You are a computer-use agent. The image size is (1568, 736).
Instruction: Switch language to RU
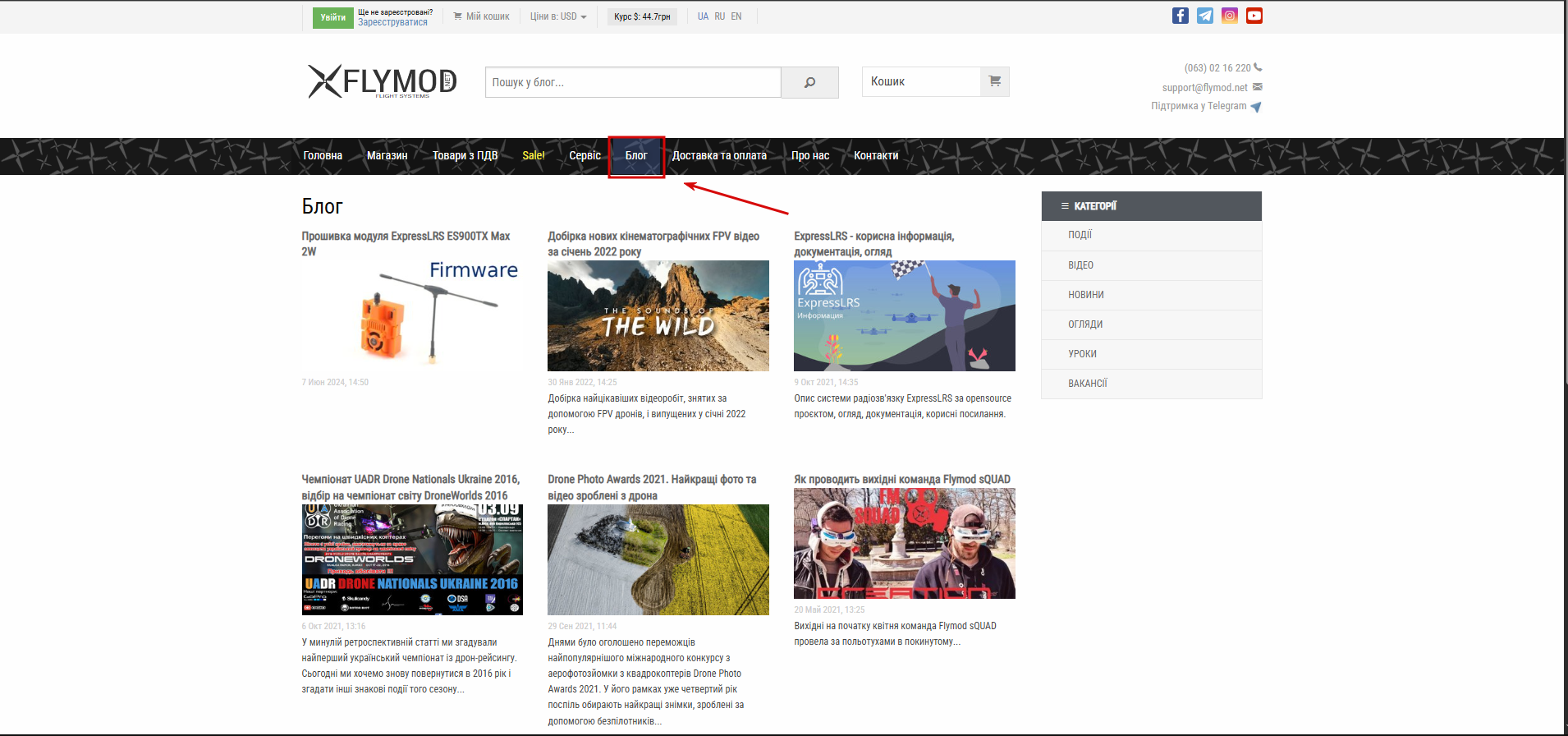coord(720,16)
